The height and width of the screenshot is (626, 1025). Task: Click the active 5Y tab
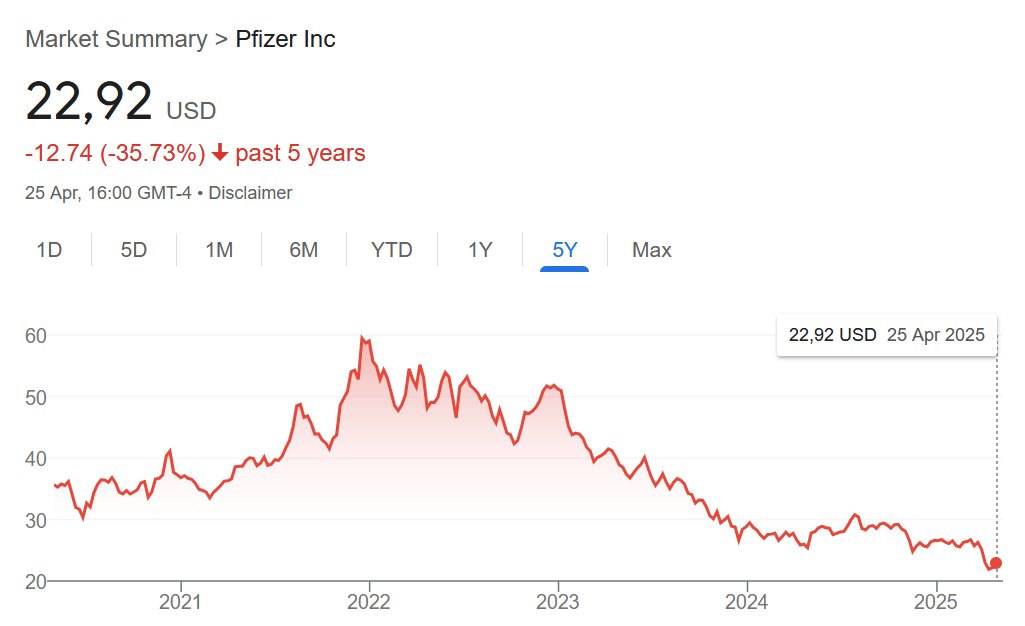coord(565,250)
